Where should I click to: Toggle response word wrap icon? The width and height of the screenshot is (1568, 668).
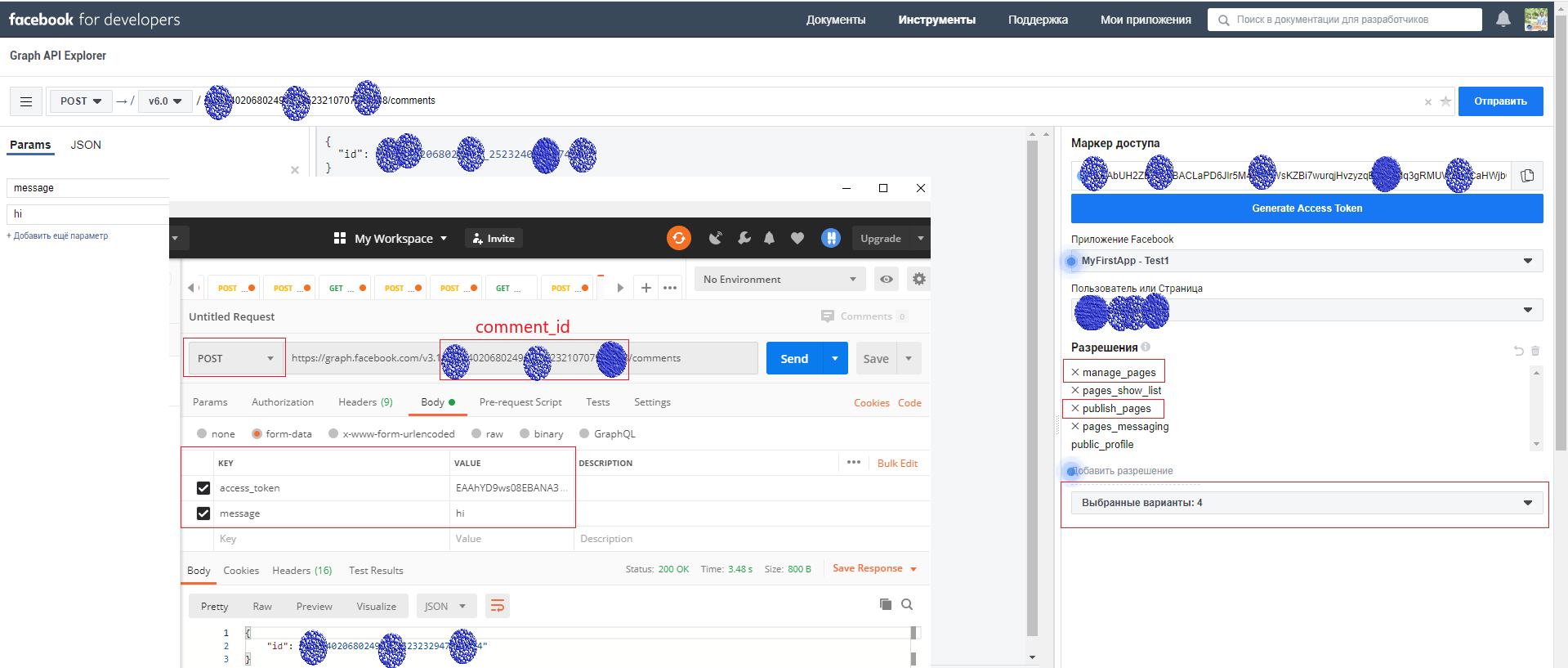(x=498, y=606)
